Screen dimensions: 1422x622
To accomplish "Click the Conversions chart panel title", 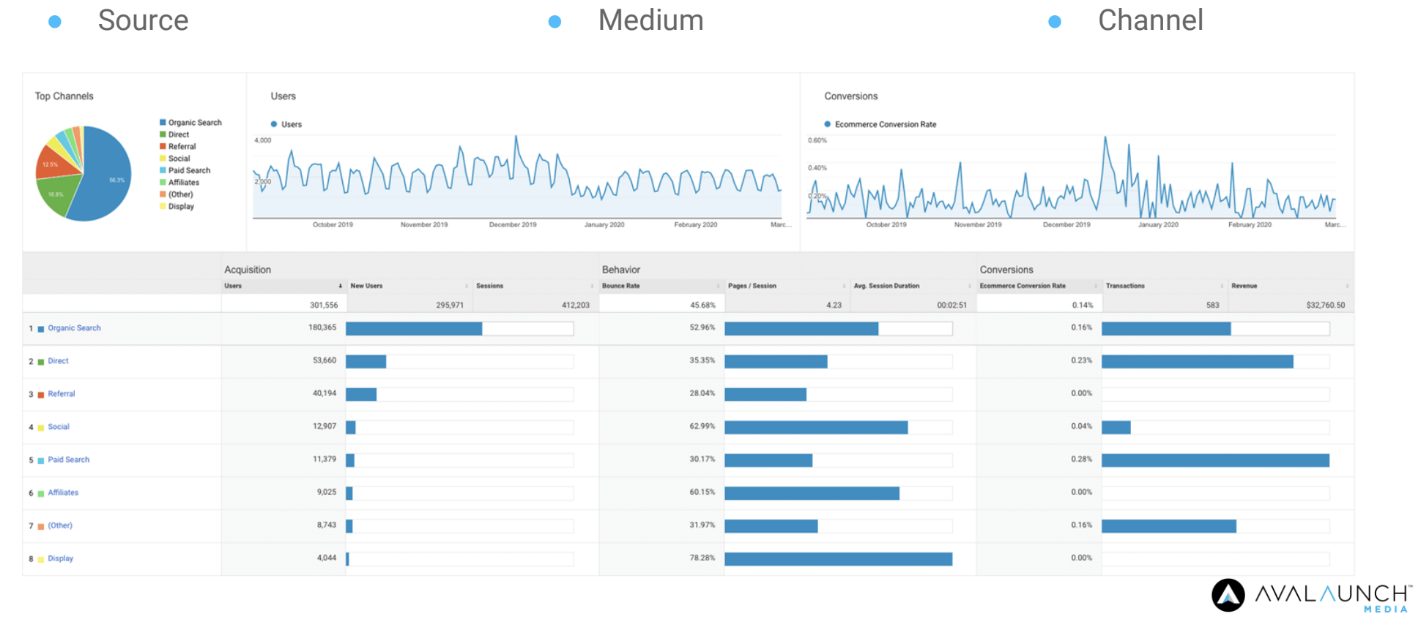I will [x=851, y=96].
